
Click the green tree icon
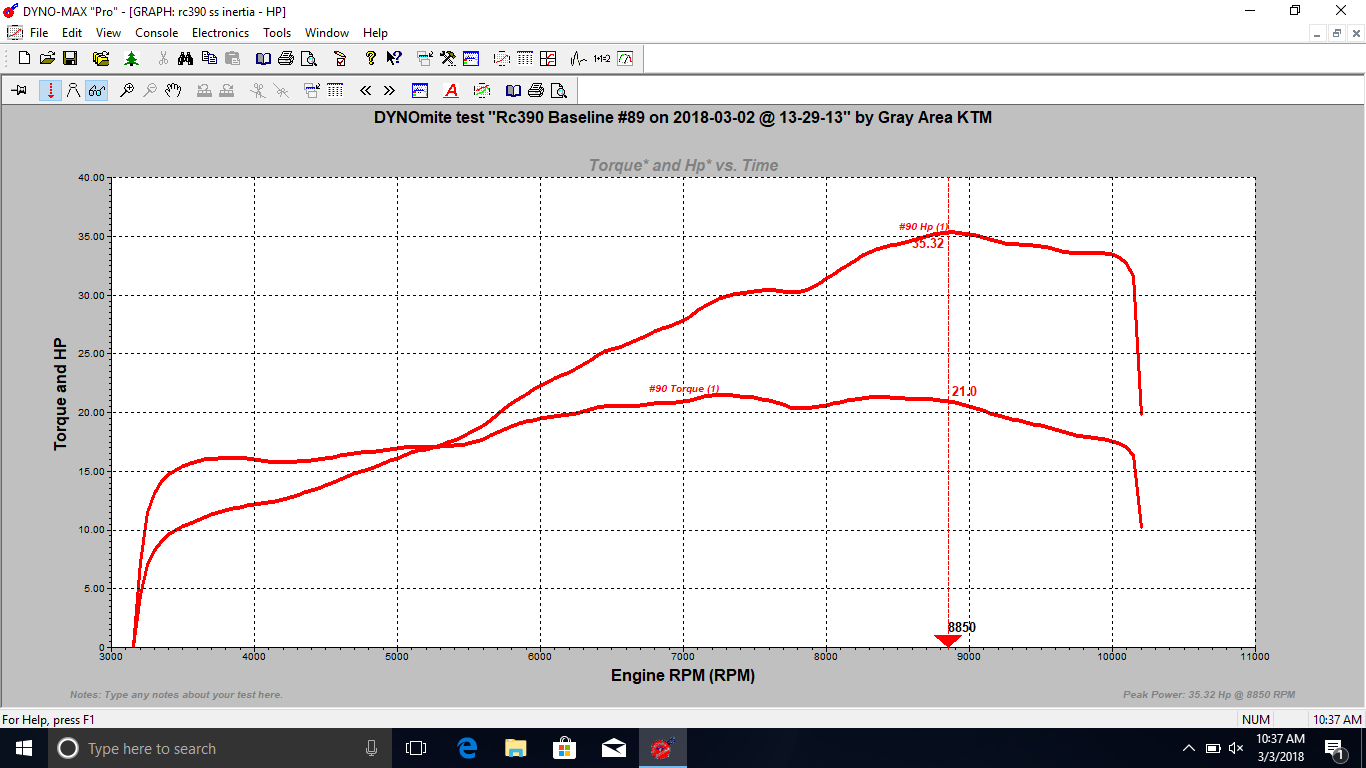coord(131,59)
